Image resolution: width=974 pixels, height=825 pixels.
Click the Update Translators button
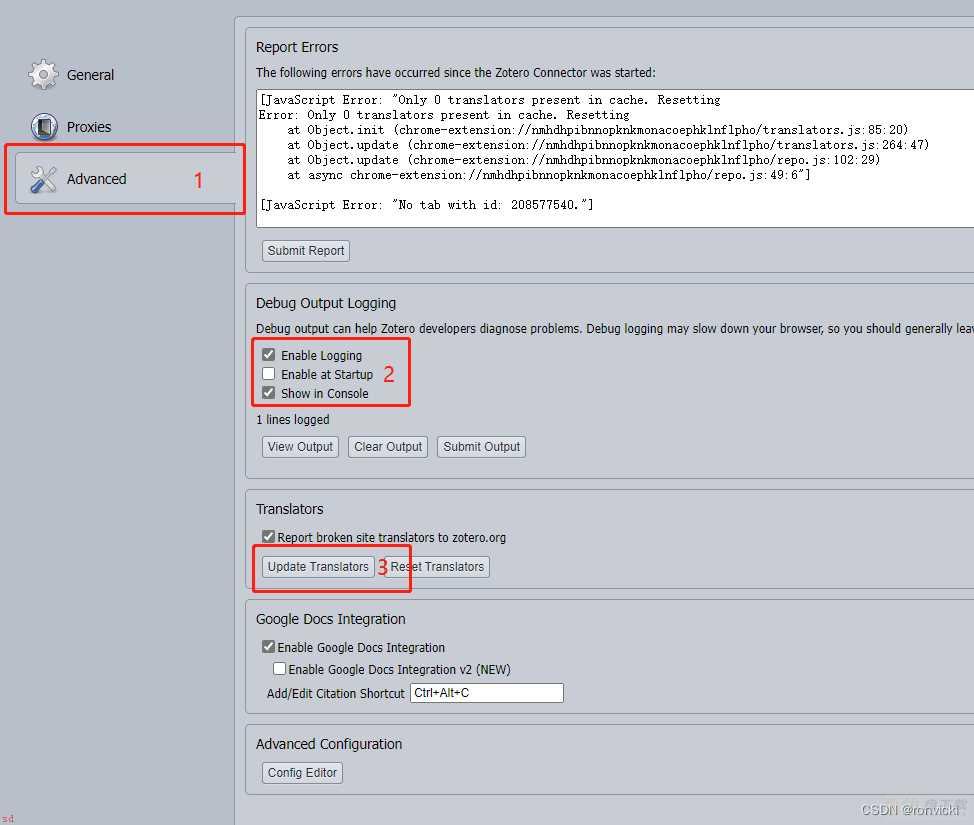[x=318, y=567]
